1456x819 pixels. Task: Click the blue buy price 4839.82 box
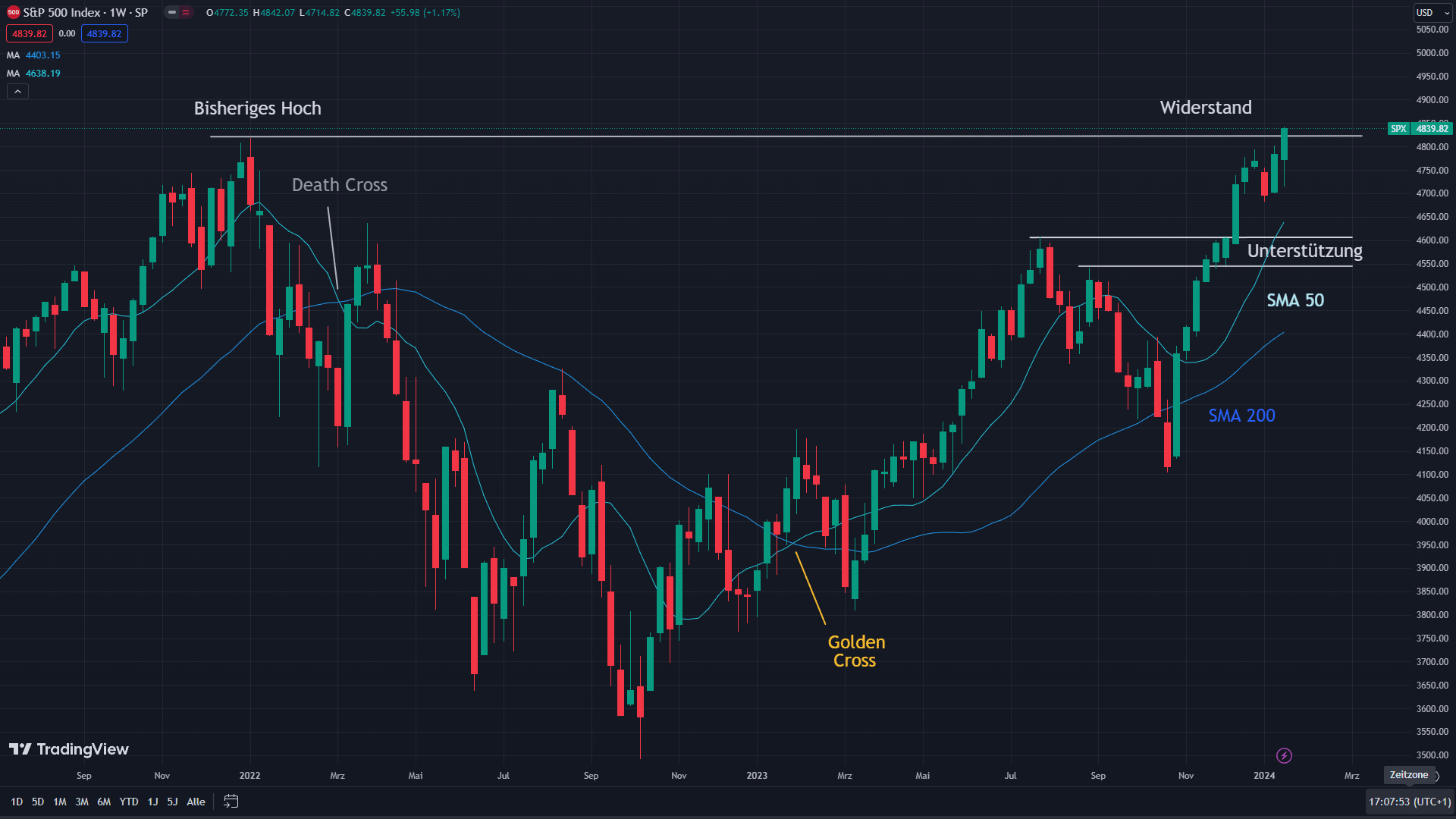tap(105, 33)
